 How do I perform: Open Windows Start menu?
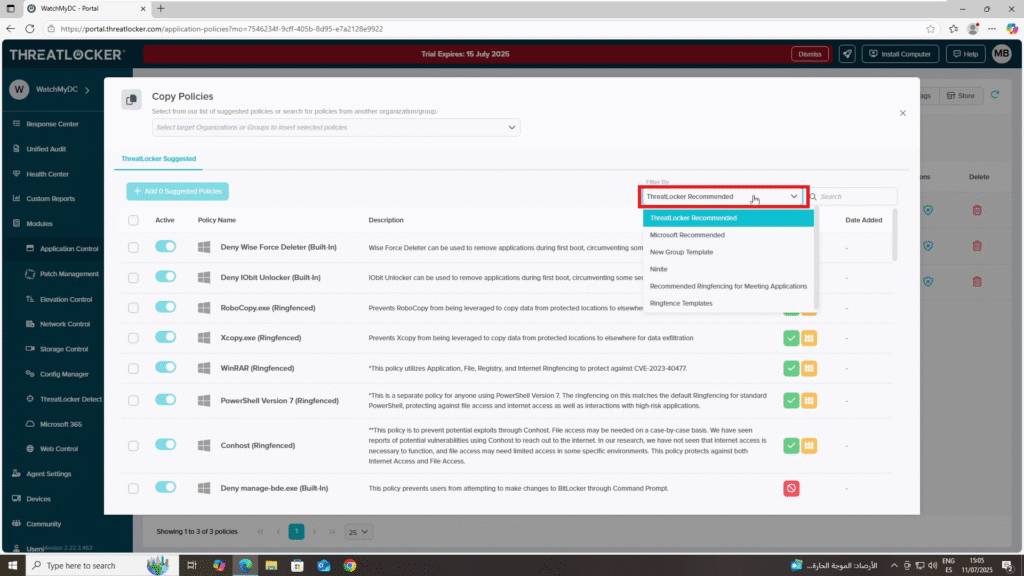tap(12, 566)
